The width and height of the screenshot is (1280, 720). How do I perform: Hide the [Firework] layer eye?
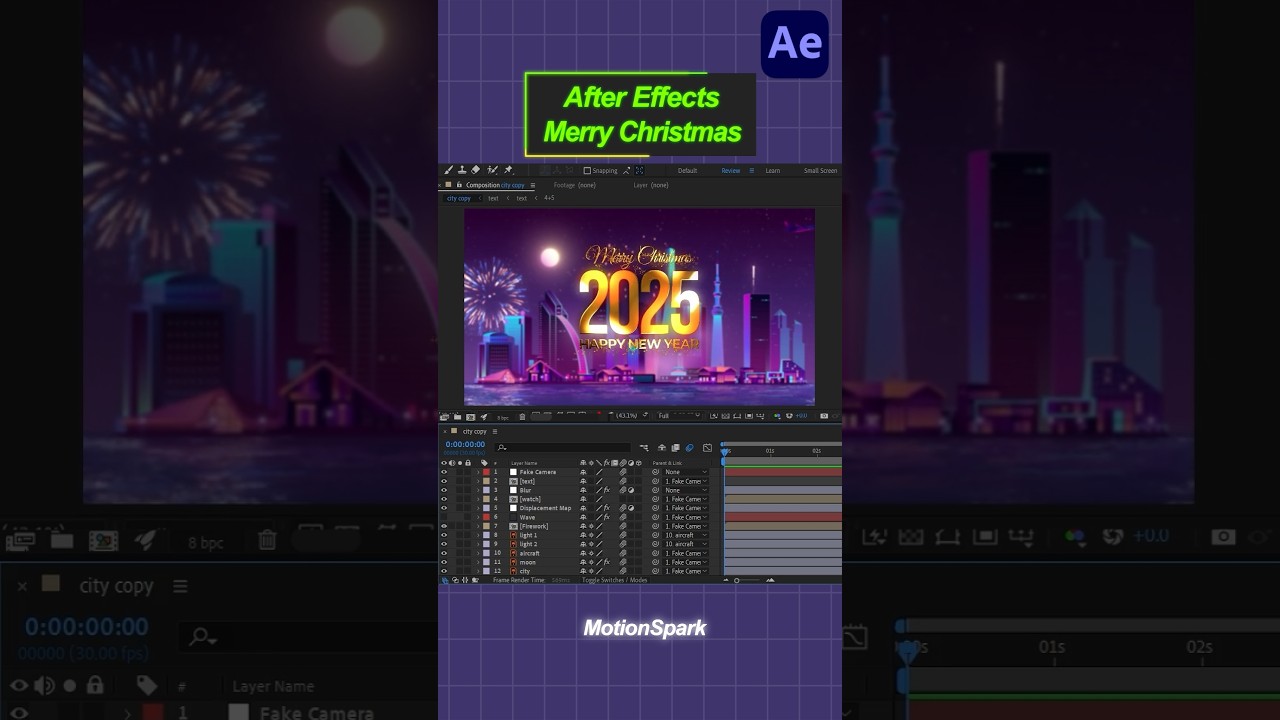(x=444, y=526)
